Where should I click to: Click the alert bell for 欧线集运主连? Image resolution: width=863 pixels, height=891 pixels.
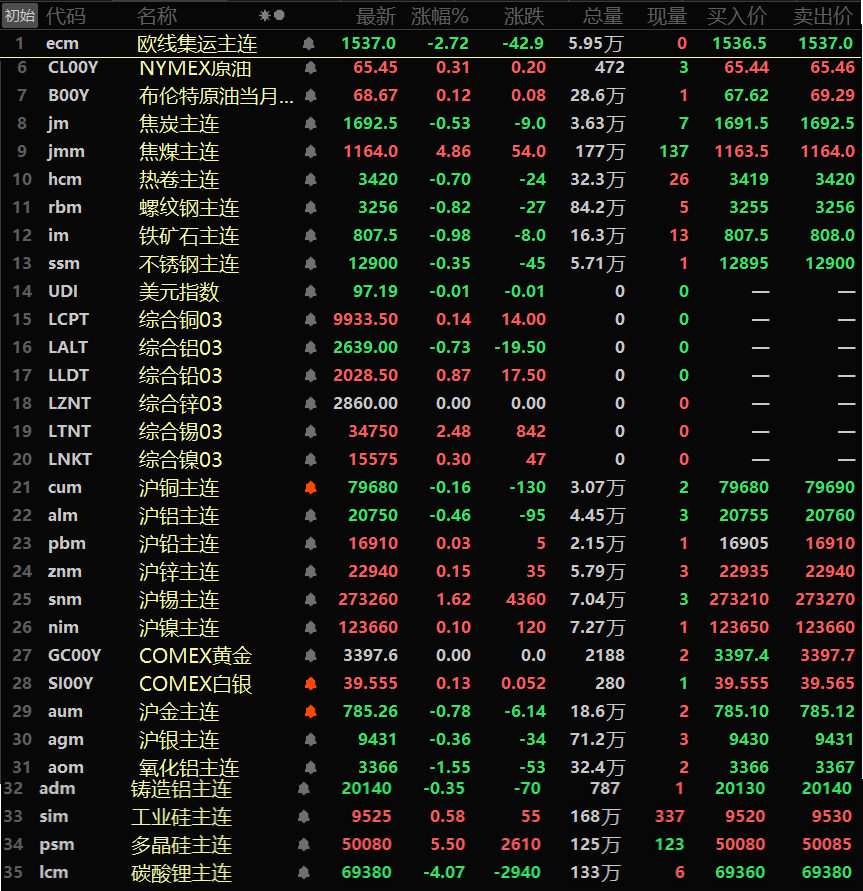coord(309,44)
